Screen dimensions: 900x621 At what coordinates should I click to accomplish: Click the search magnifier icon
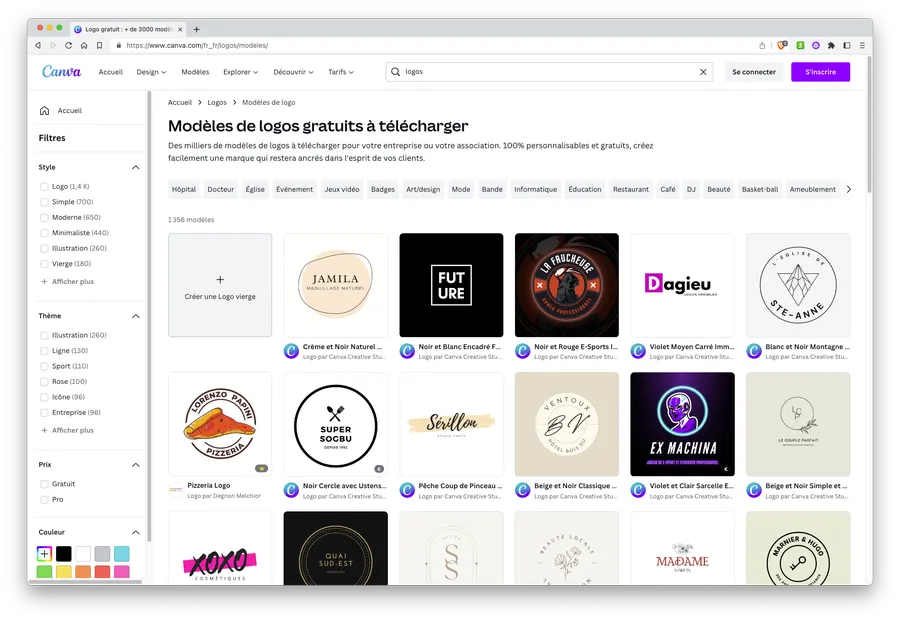point(395,72)
